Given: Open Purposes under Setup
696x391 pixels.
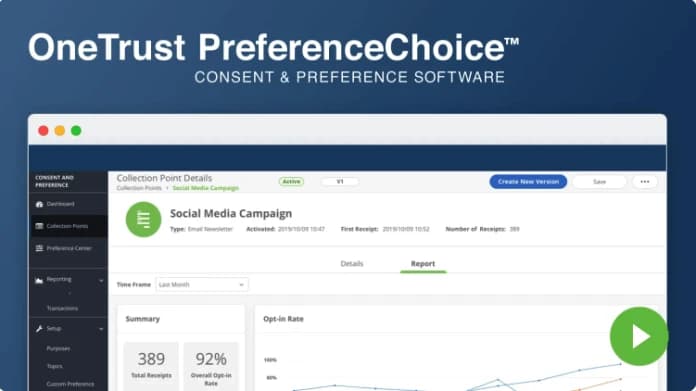Looking at the screenshot, I should coord(58,348).
